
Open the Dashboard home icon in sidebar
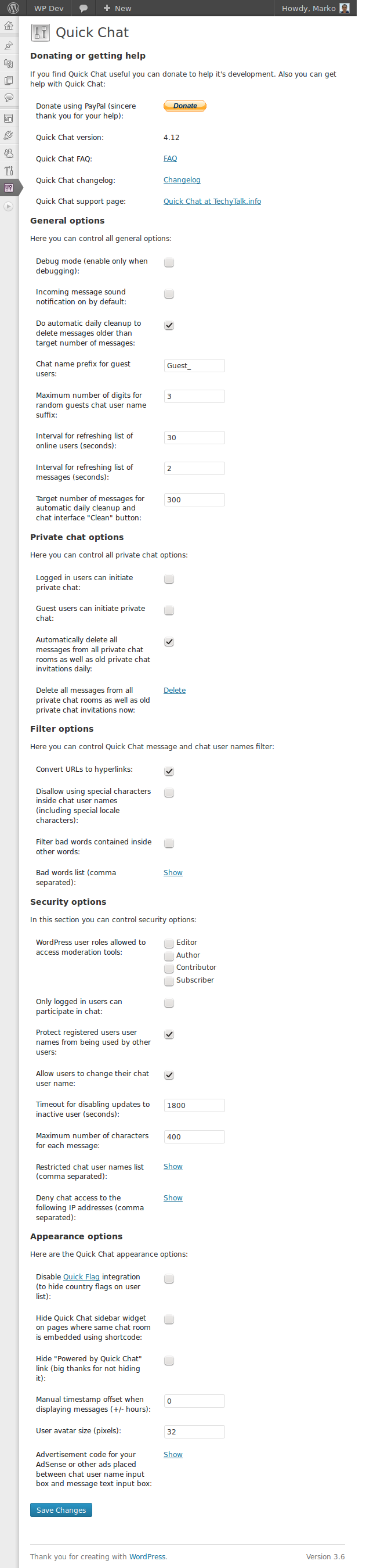point(9,26)
